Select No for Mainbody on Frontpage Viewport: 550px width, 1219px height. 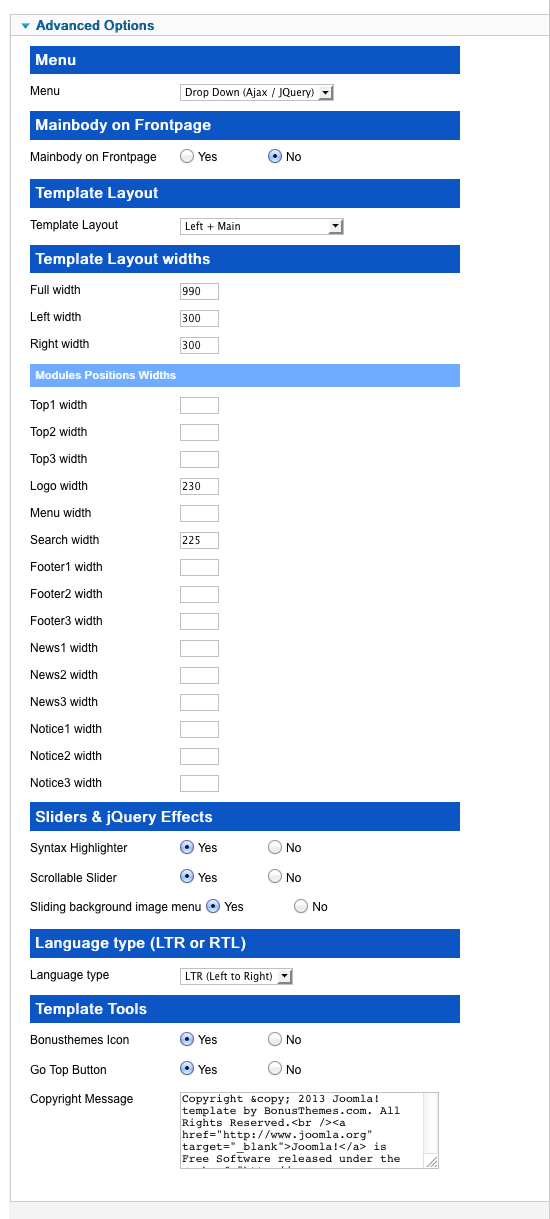[x=275, y=157]
